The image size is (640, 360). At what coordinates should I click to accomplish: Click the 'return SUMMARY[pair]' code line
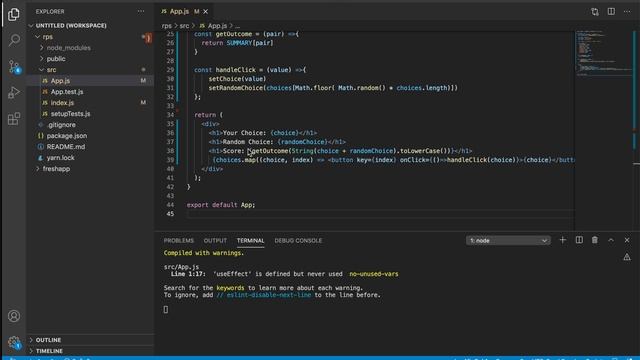pyautogui.click(x=237, y=43)
